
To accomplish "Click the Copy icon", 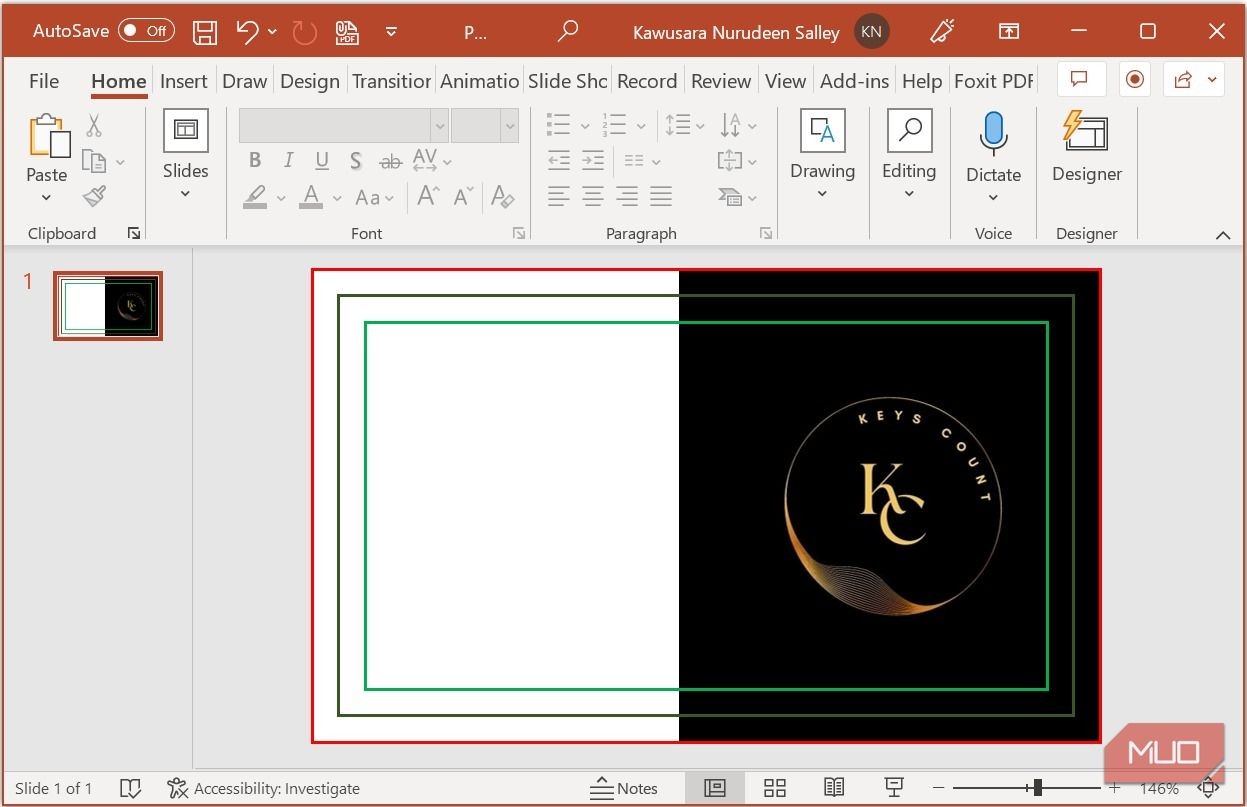I will coord(94,161).
